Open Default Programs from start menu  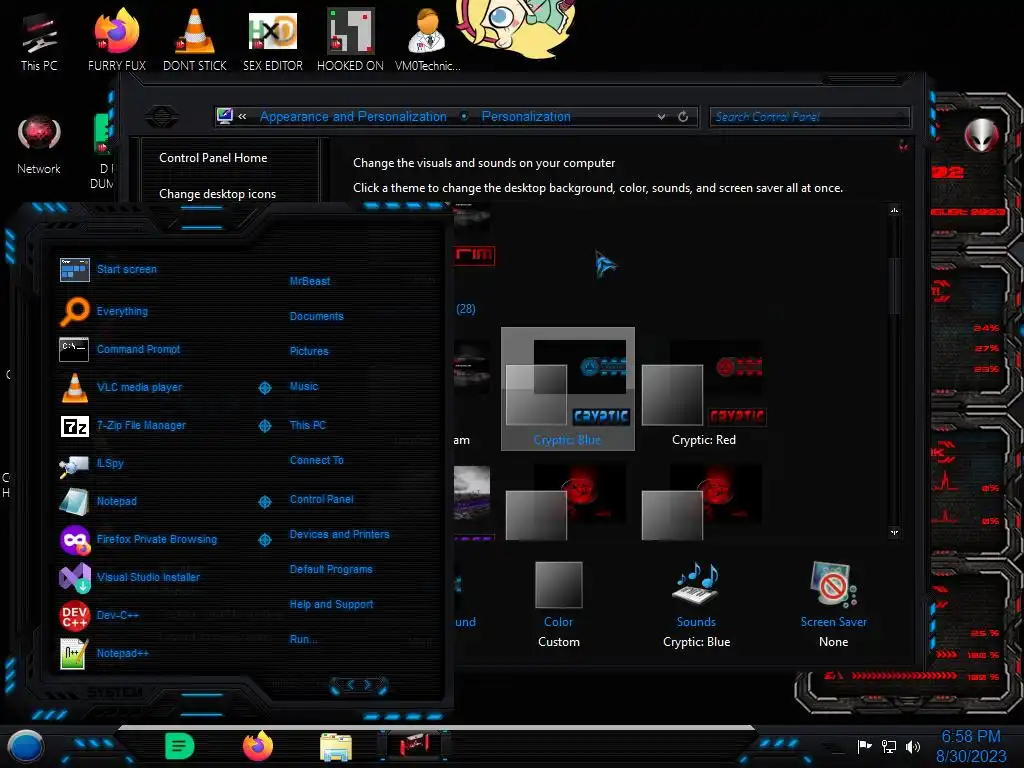331,569
